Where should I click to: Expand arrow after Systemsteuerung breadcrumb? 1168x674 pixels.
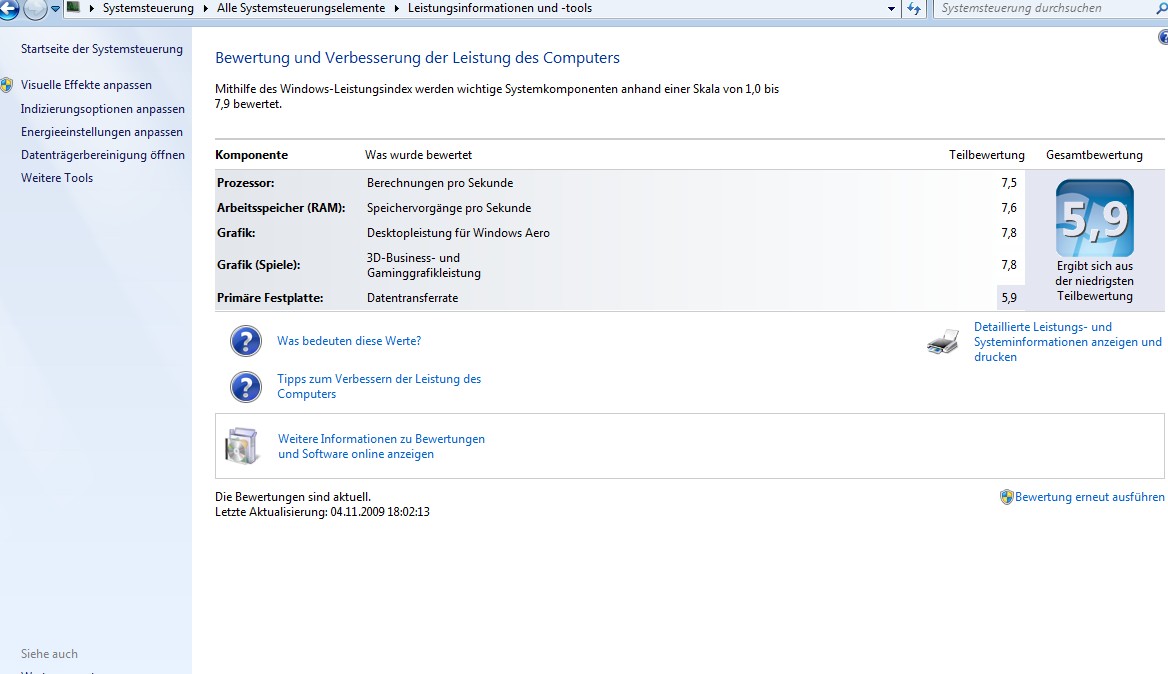coord(206,8)
